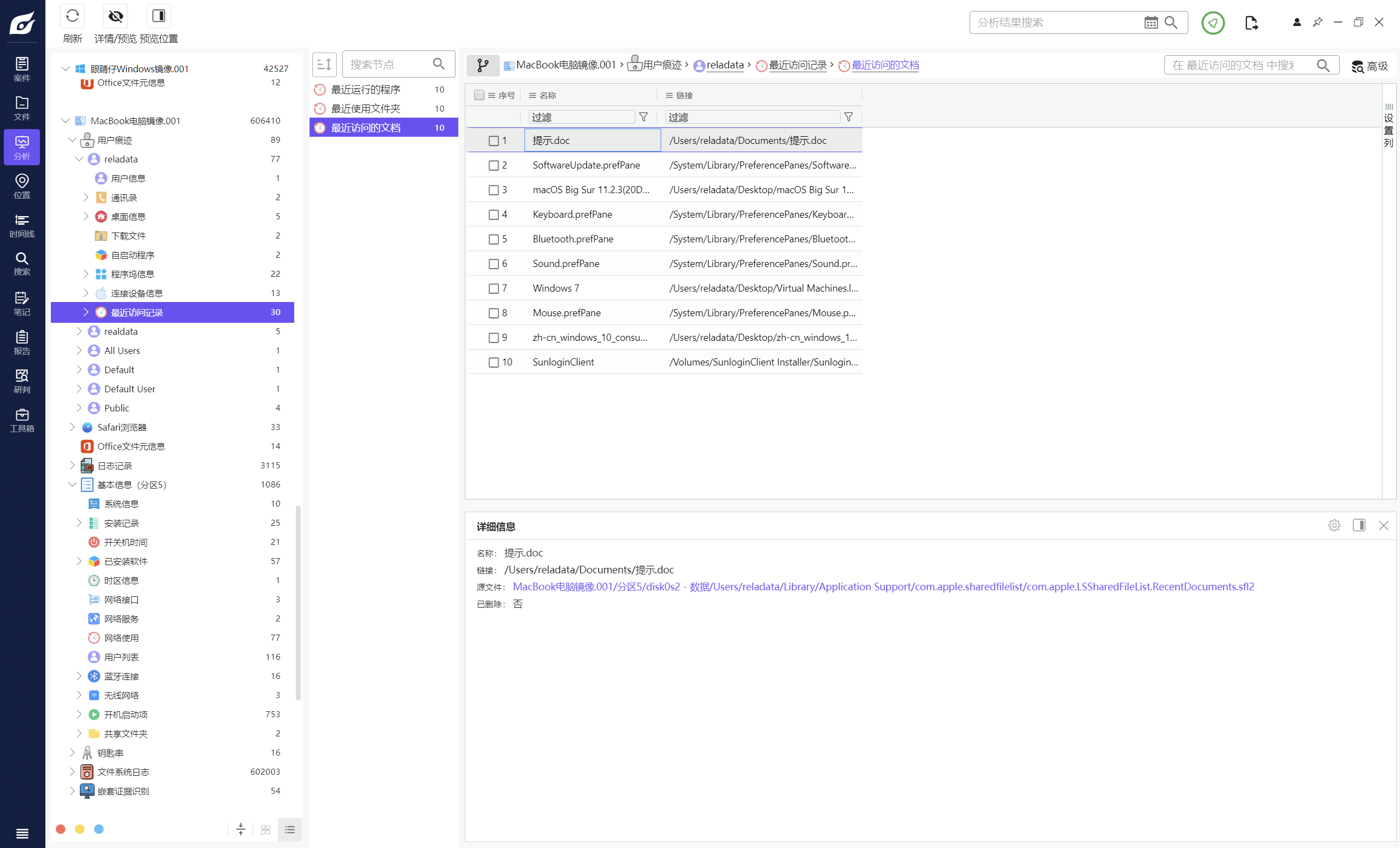Viewport: 1400px width, 848px height.
Task: Check the checkbox for Keyboard.prefPane row
Action: 494,214
